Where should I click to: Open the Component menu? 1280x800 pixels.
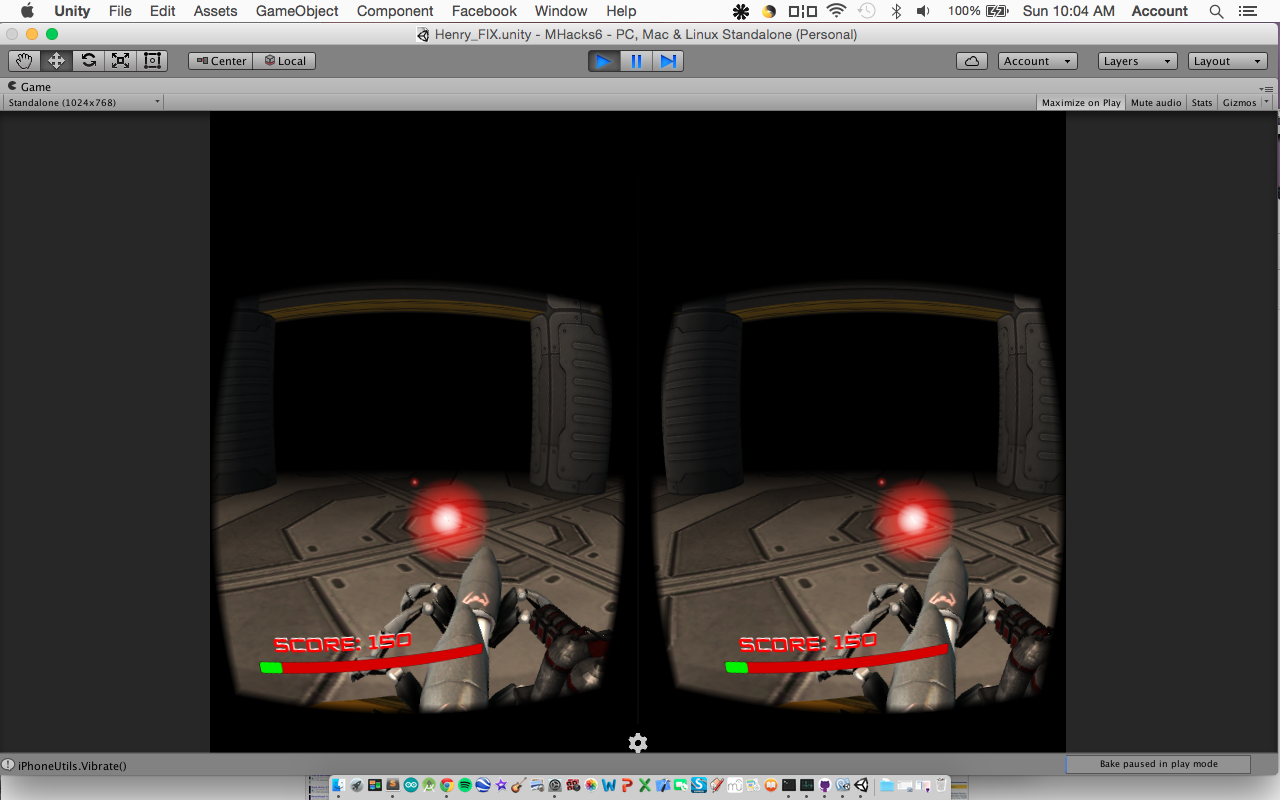click(395, 11)
